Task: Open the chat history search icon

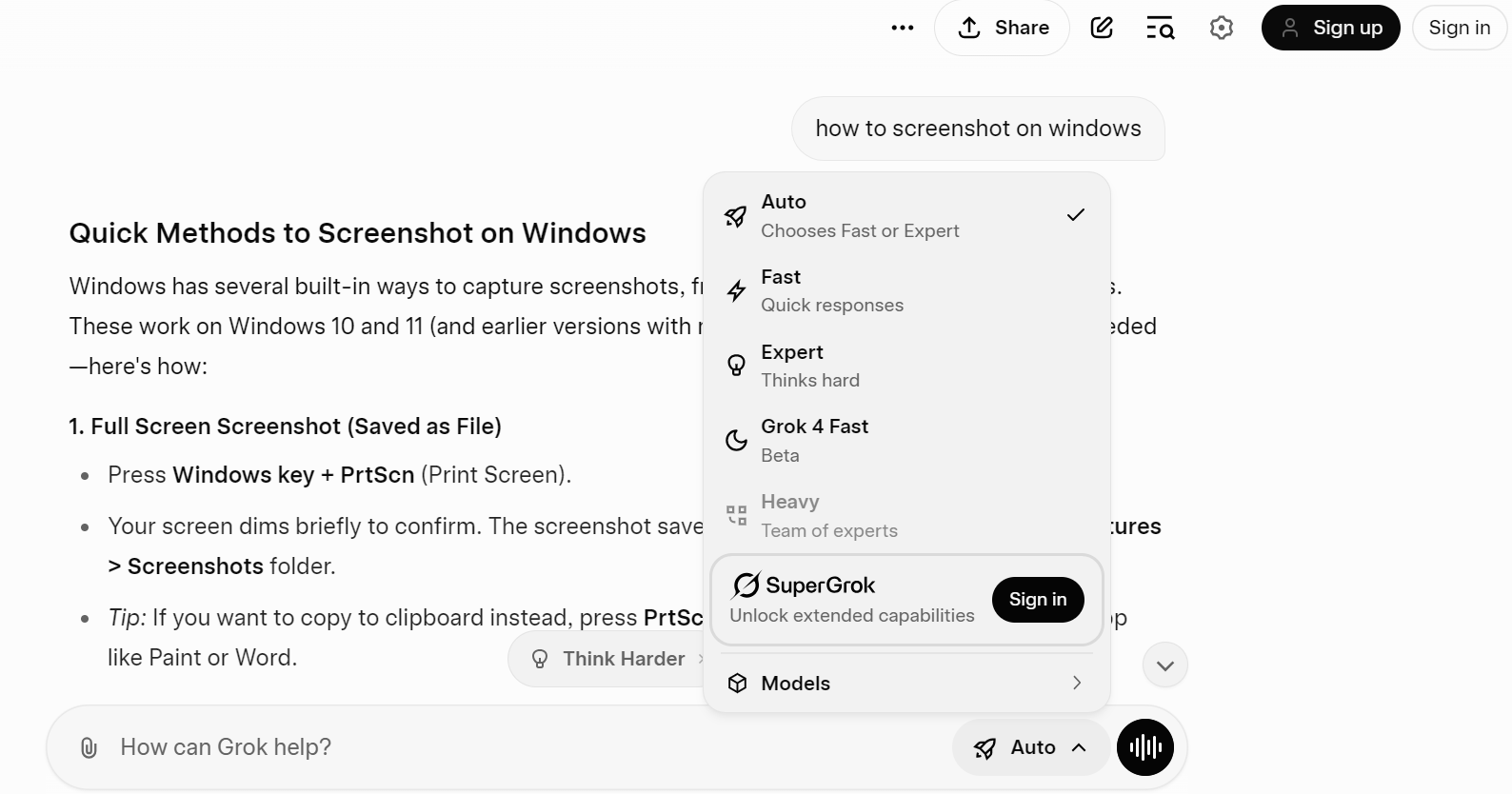Action: (x=1160, y=29)
